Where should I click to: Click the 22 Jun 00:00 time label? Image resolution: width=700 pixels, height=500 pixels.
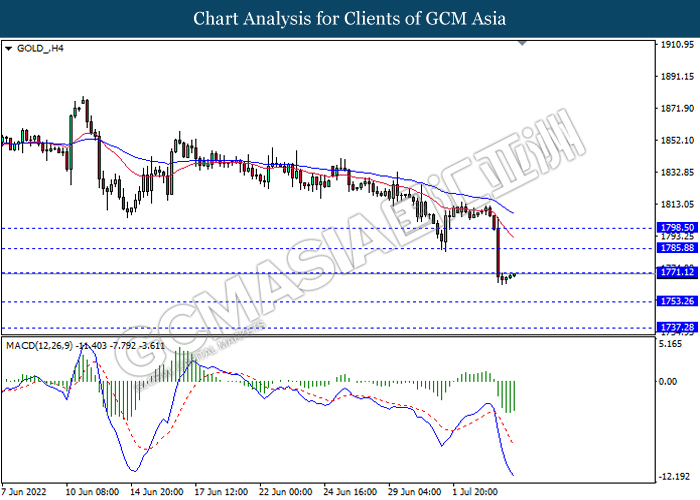pyautogui.click(x=286, y=492)
